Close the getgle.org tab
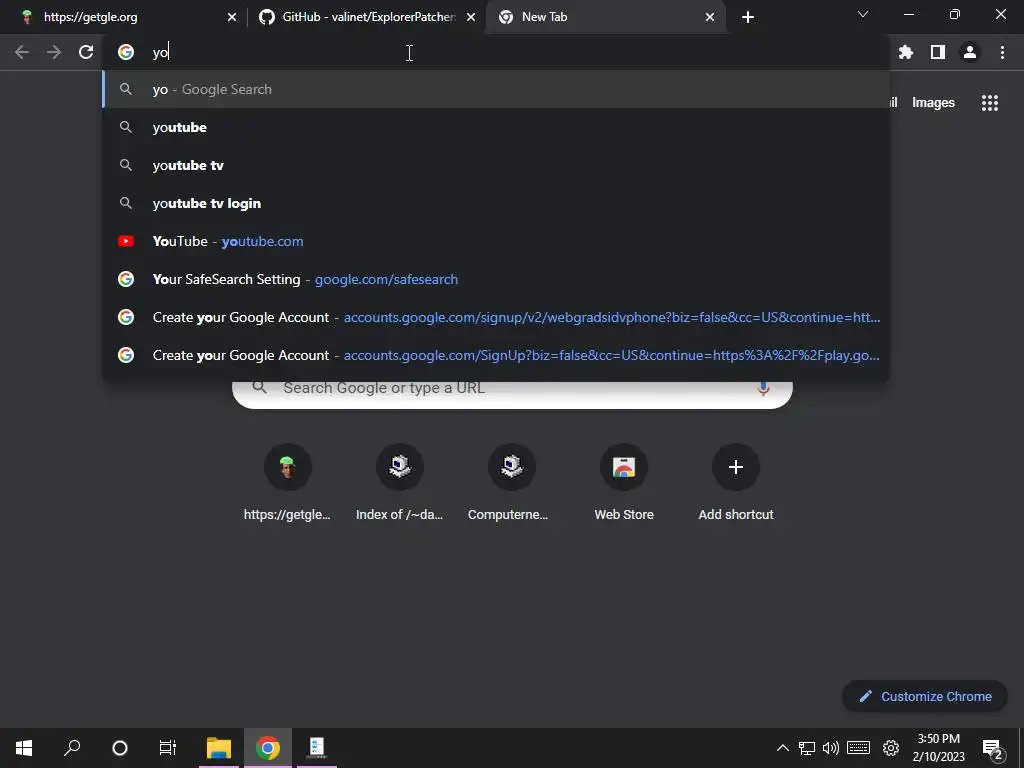 pyautogui.click(x=232, y=17)
